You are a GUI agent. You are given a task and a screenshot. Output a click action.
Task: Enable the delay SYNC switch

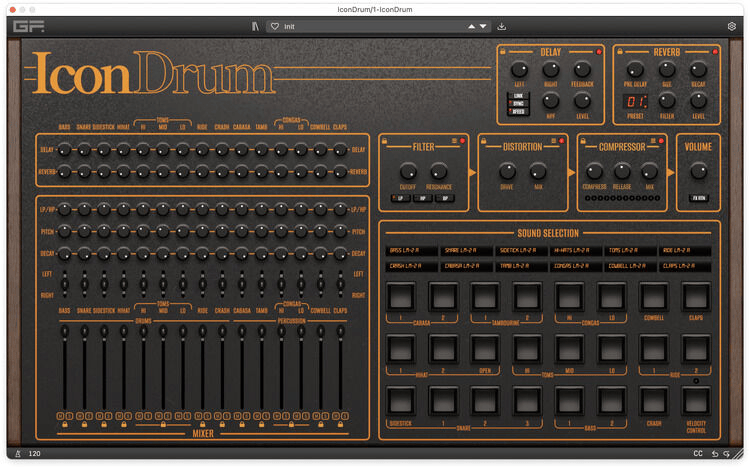point(518,103)
